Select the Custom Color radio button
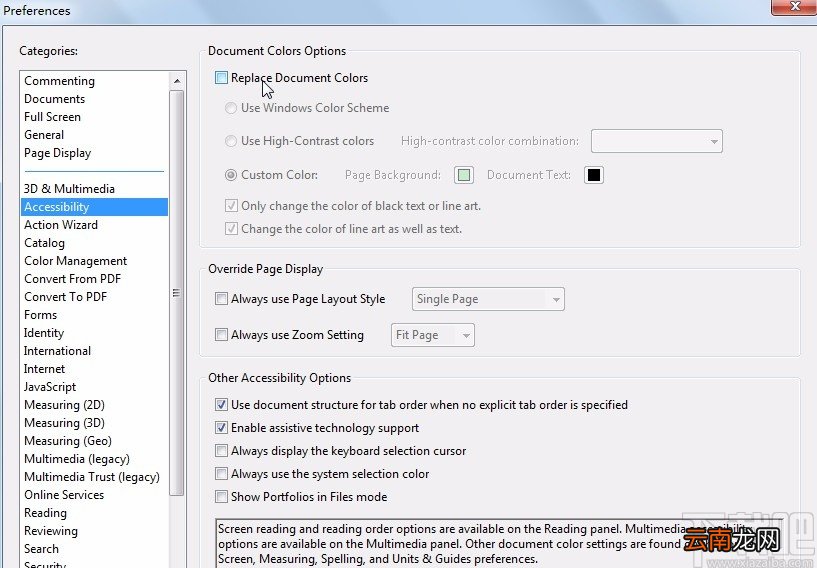Viewport: 817px width, 568px height. [230, 175]
